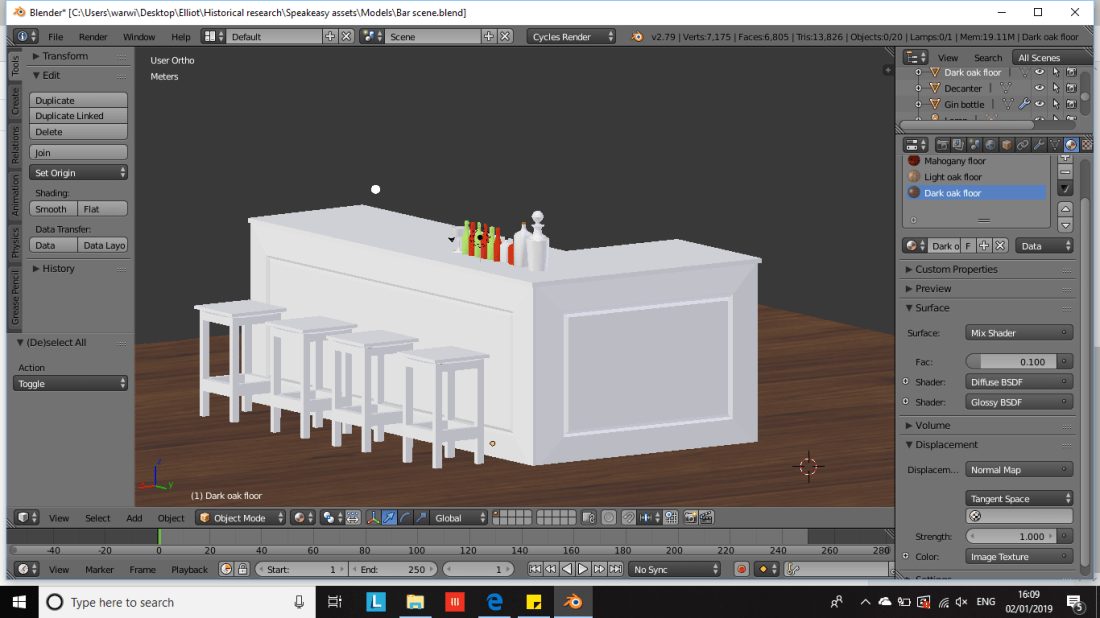Click the Duplicate button
Viewport: 1100px width, 618px height.
click(78, 100)
